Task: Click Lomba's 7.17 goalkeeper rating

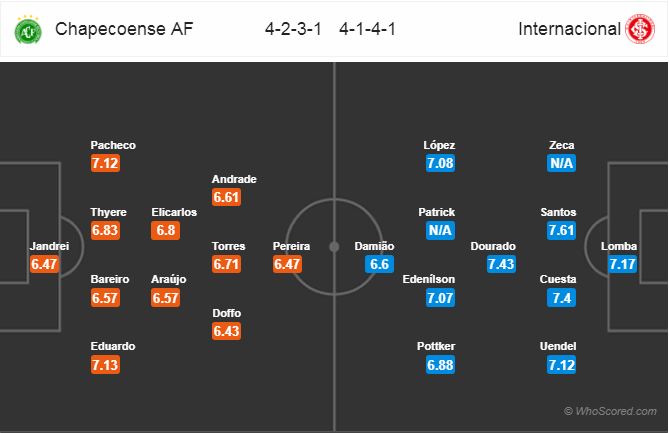Action: pyautogui.click(x=622, y=264)
